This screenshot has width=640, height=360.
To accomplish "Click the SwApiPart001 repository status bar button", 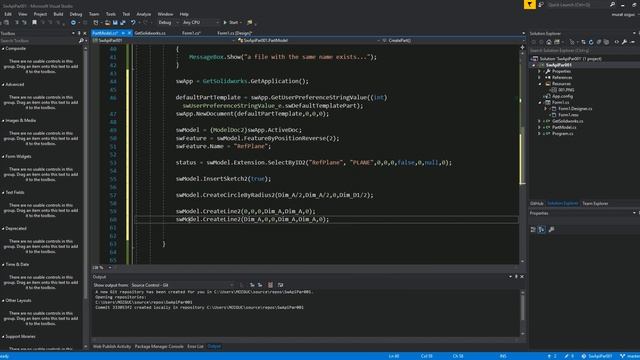I will [596, 356].
